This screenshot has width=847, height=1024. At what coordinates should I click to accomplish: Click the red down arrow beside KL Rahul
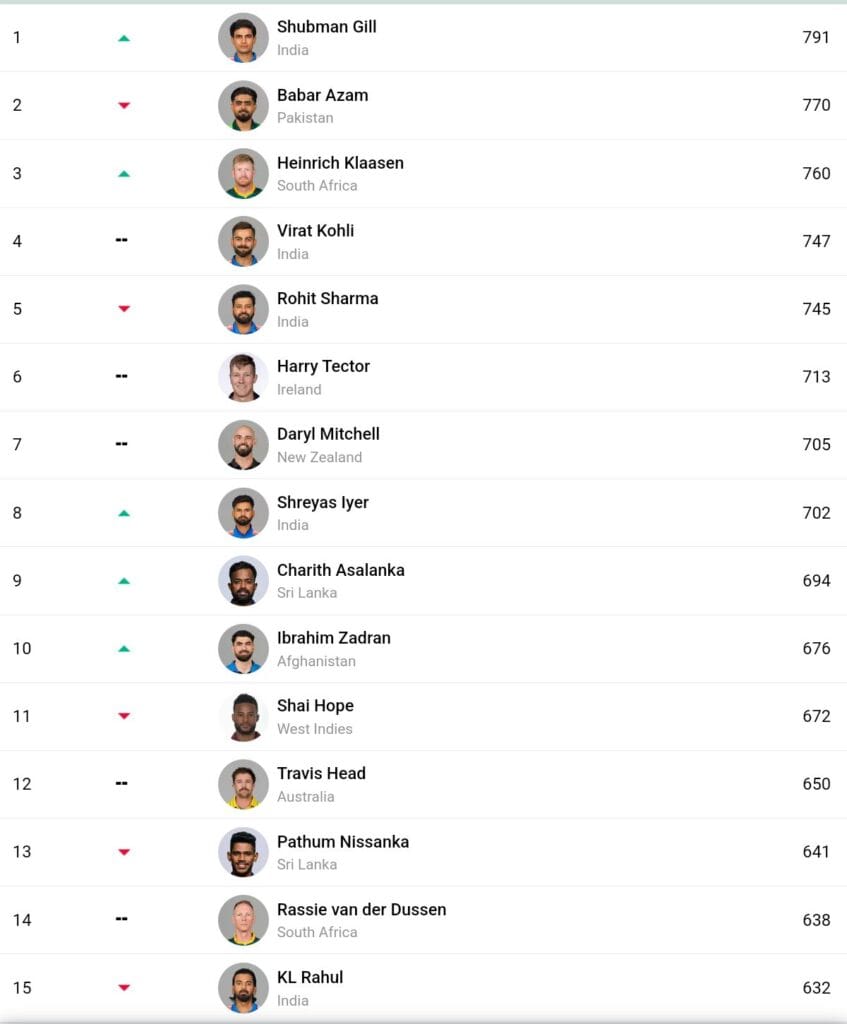tap(123, 987)
